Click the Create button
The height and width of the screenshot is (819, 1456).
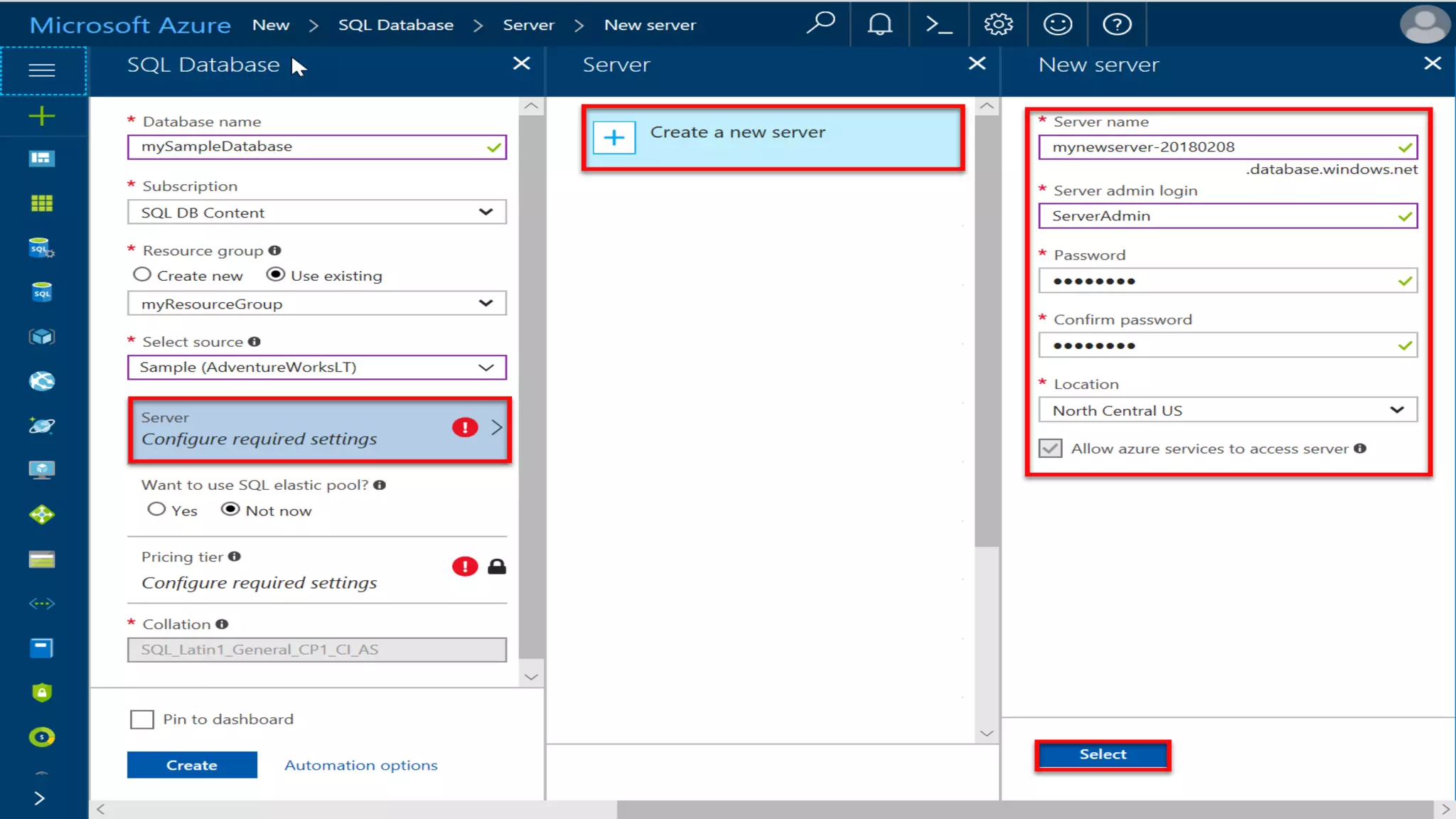pyautogui.click(x=192, y=765)
